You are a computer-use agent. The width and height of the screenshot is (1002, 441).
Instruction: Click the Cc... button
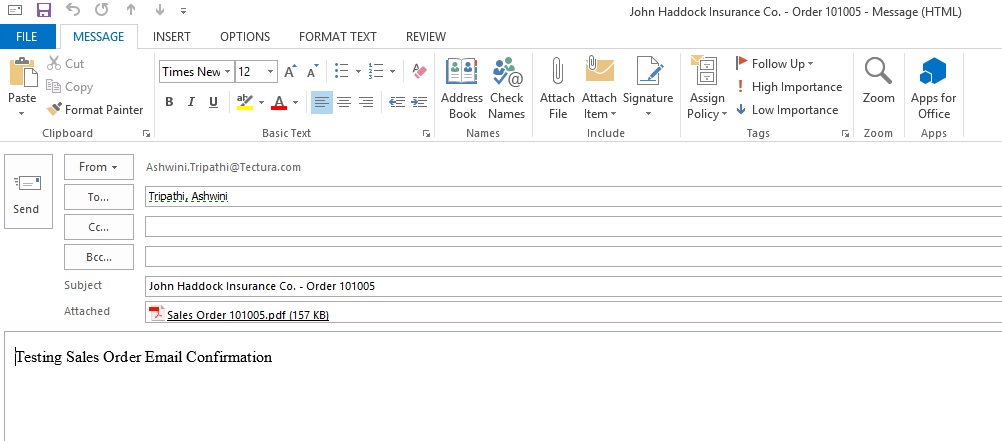click(99, 227)
